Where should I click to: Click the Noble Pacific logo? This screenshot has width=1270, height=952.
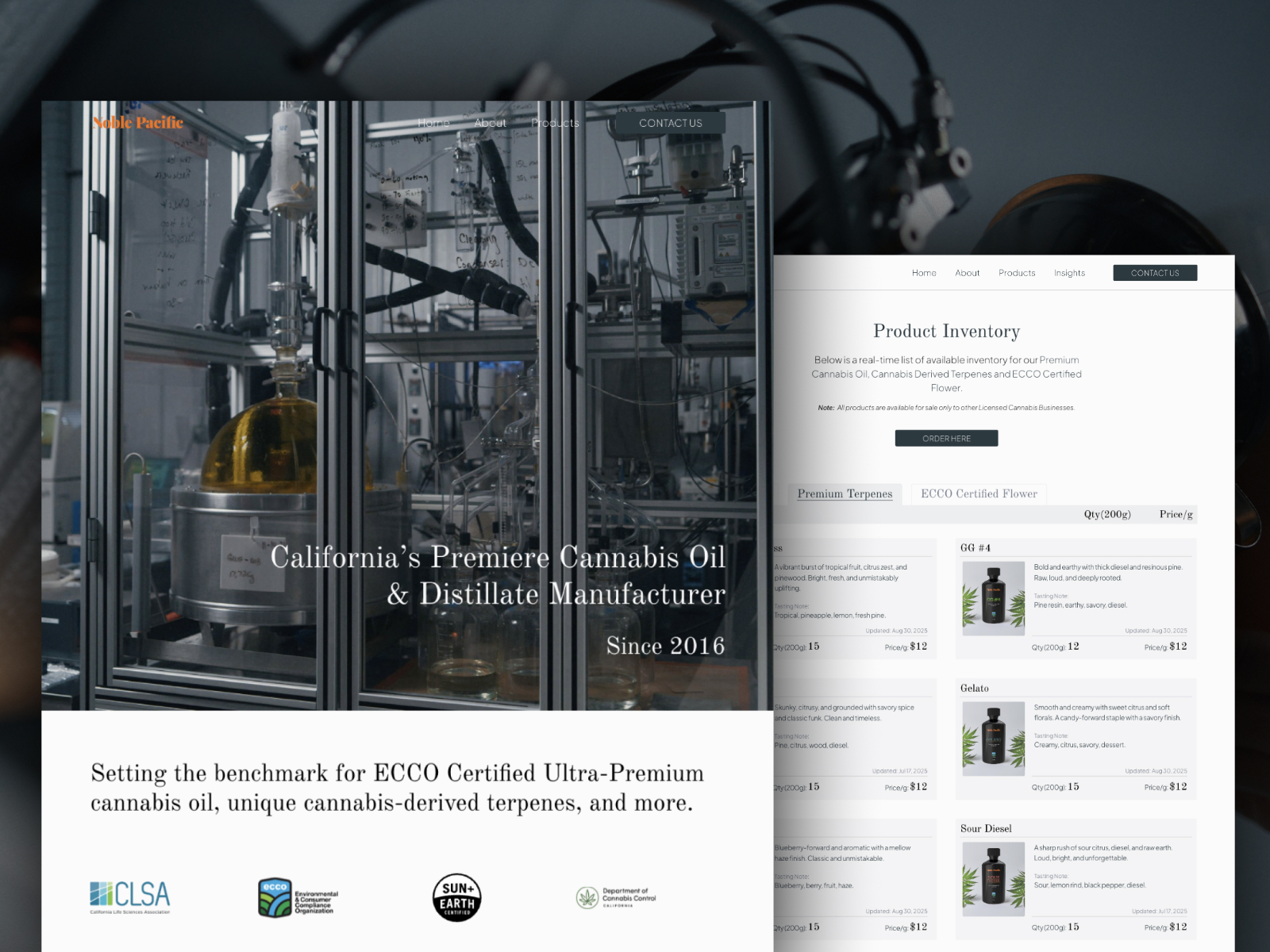click(x=138, y=122)
